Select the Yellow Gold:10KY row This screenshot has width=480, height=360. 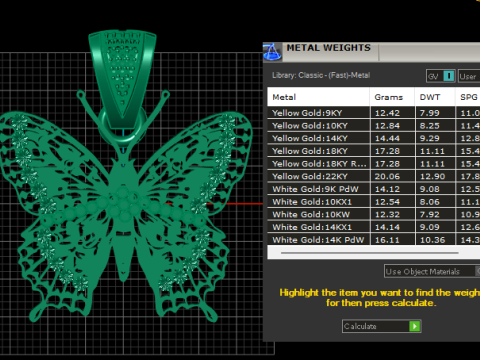374,125
